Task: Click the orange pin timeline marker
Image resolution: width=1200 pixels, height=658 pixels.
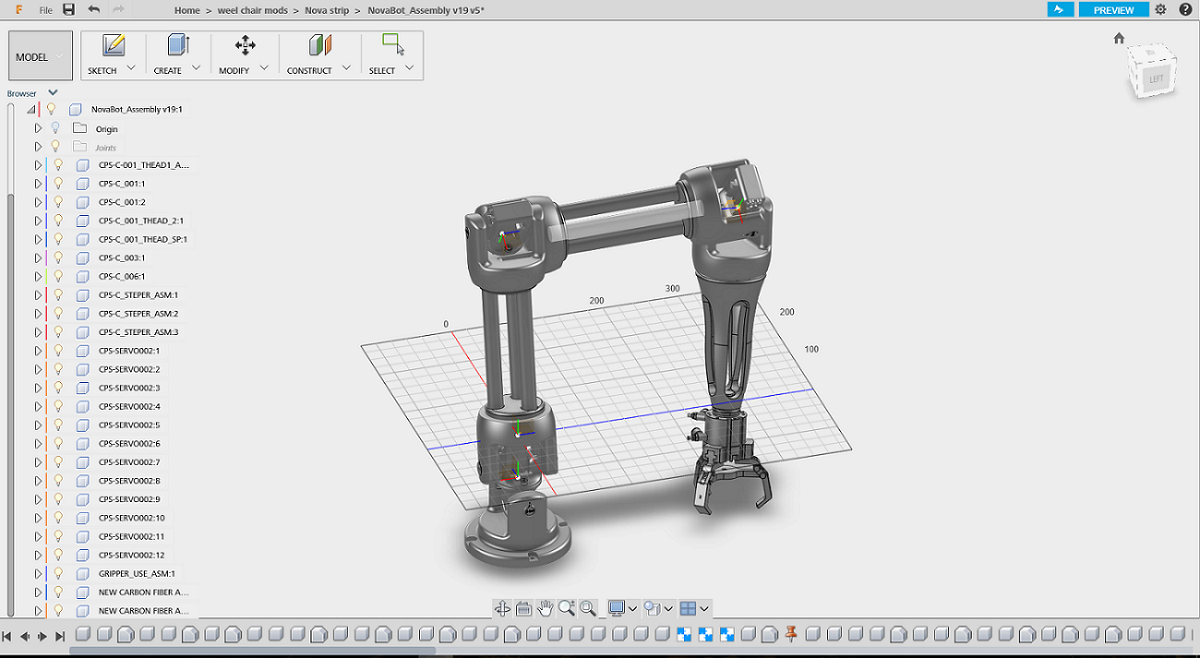Action: pos(792,634)
